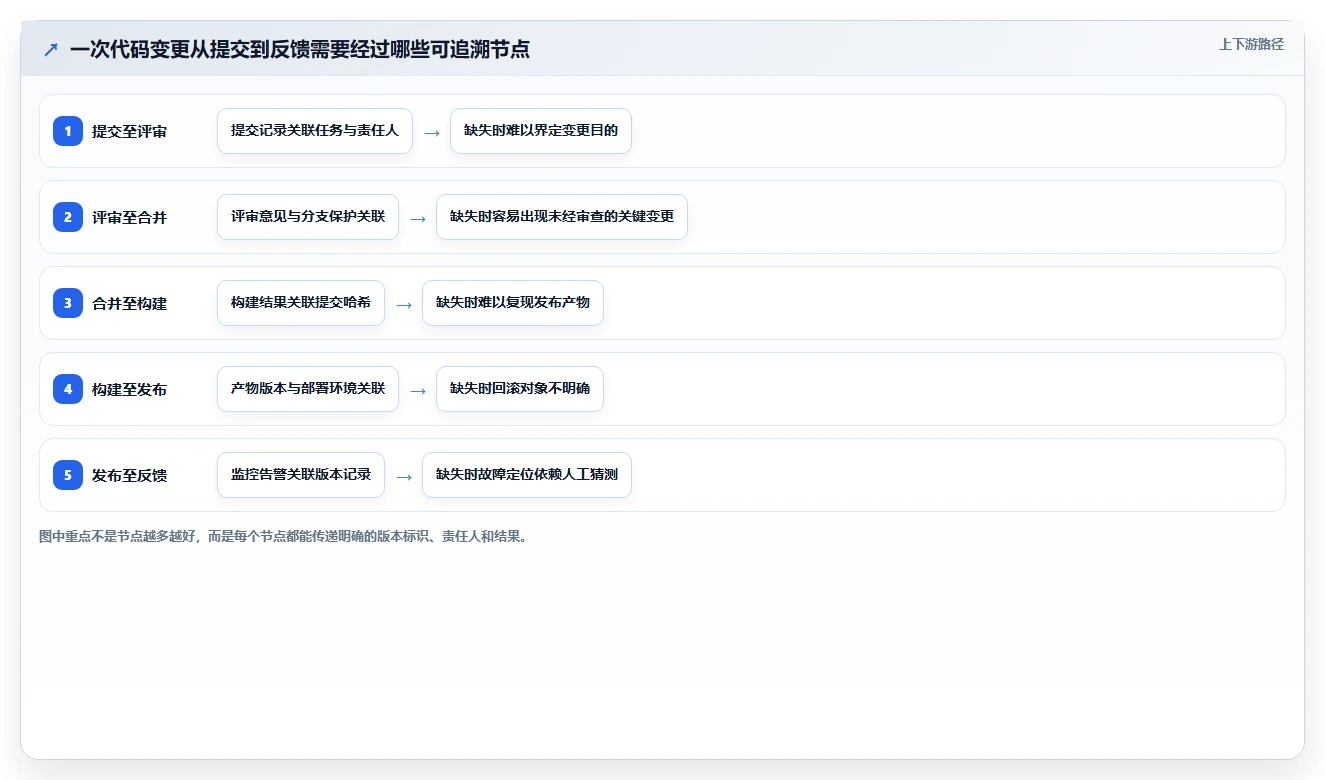Viewport: 1325px width, 780px height.
Task: Click the 构建至发布 stage label
Action: click(129, 389)
